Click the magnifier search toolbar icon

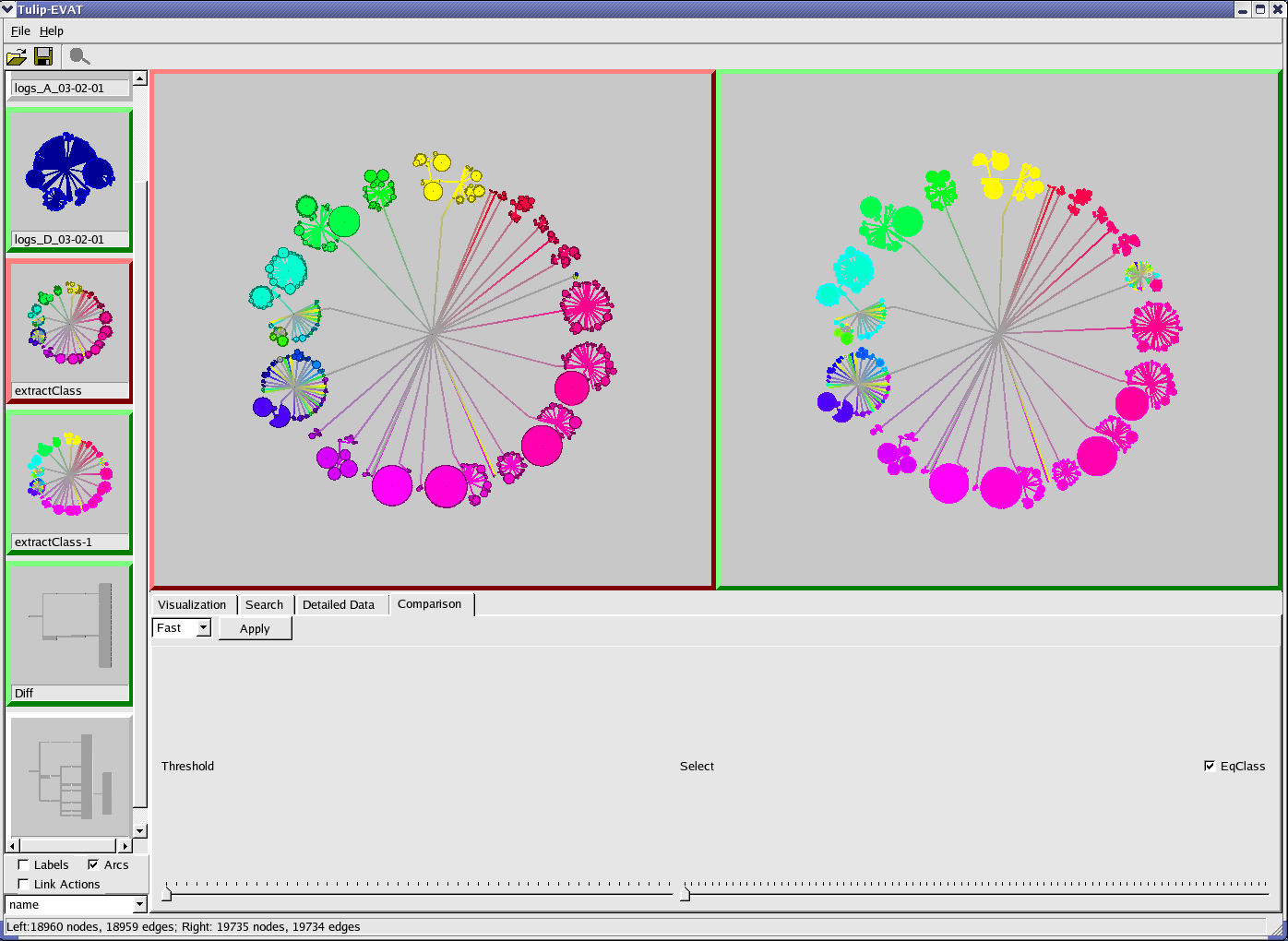pos(79,57)
